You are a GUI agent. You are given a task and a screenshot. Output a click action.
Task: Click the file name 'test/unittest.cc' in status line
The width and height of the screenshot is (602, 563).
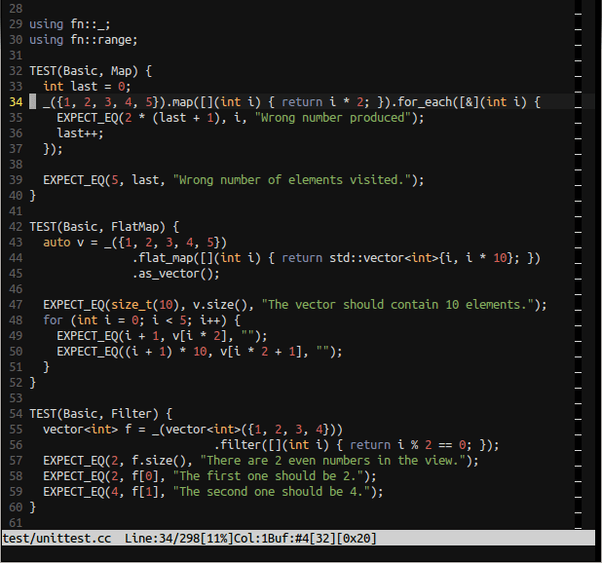57,539
